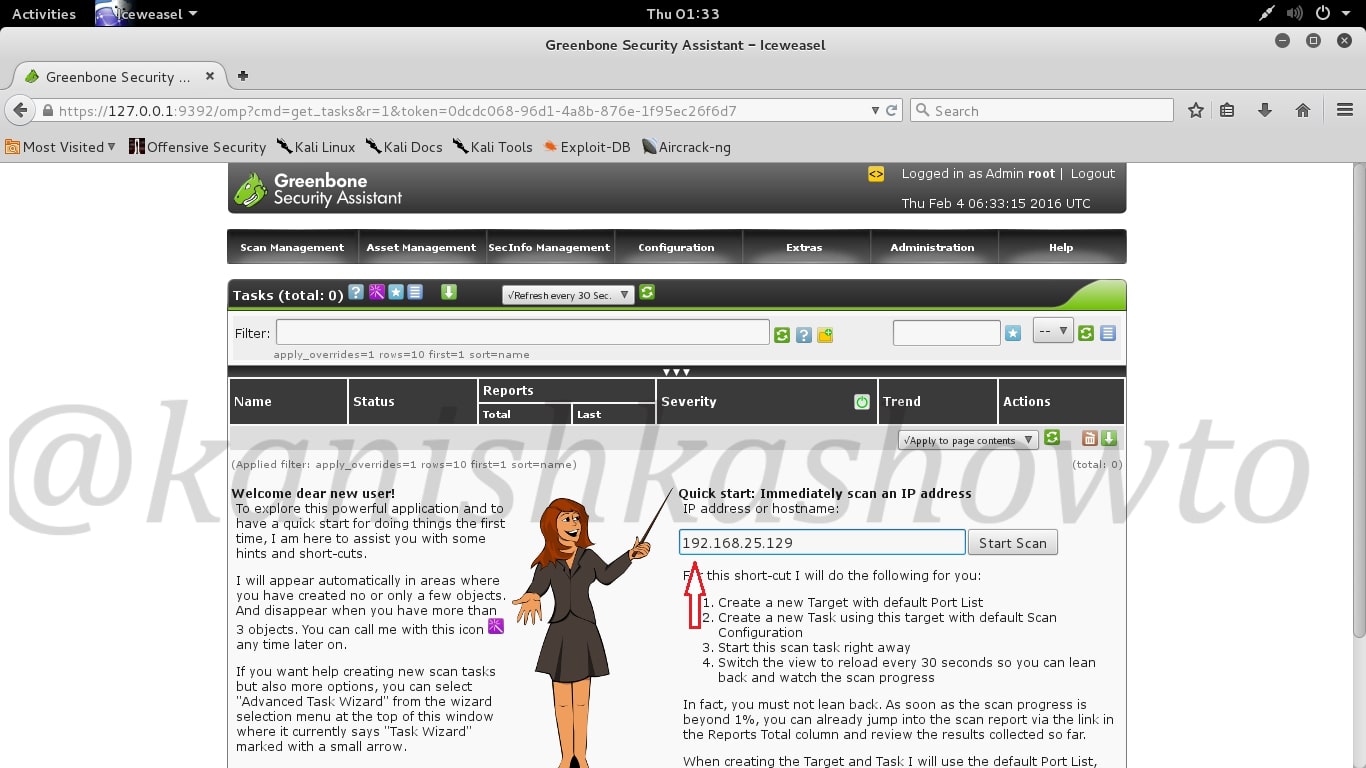Viewport: 1366px width, 768px height.
Task: Click the root username link
Action: click(1041, 173)
